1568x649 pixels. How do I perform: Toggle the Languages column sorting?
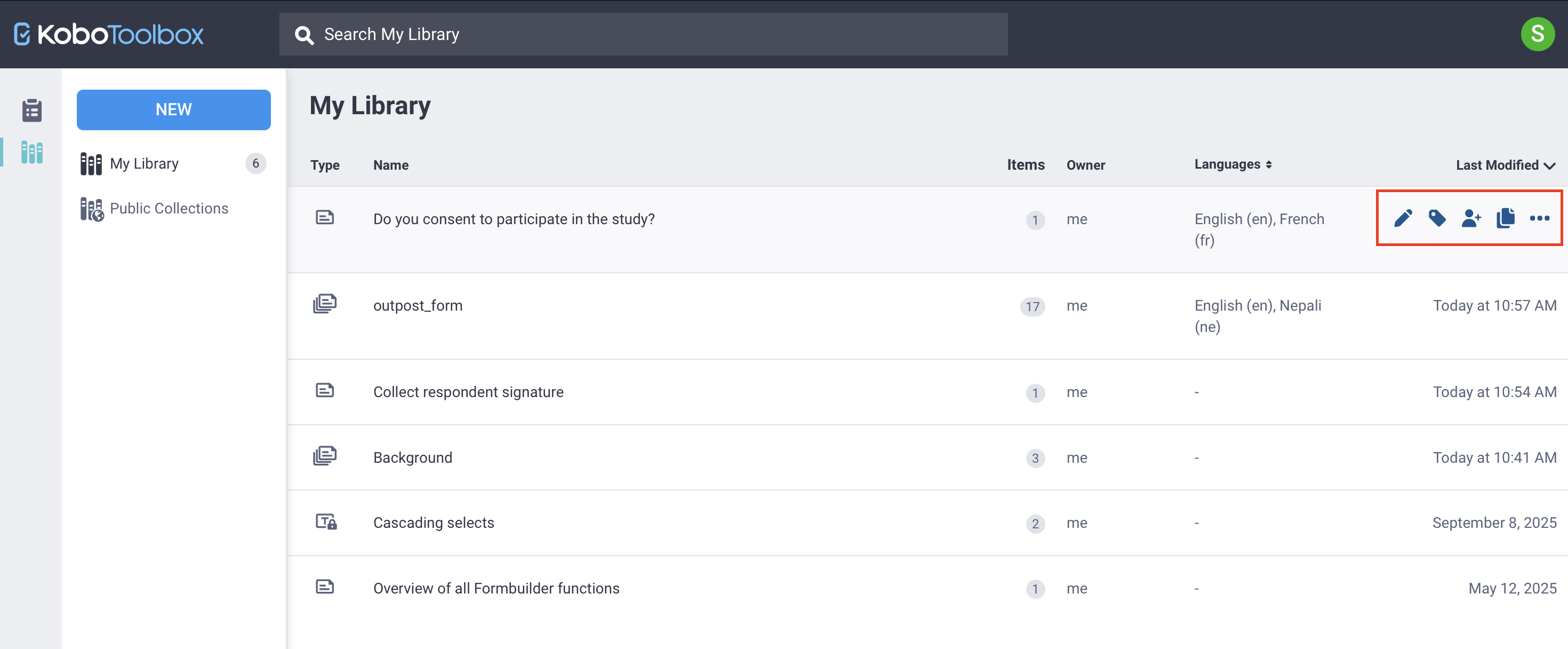(1269, 164)
